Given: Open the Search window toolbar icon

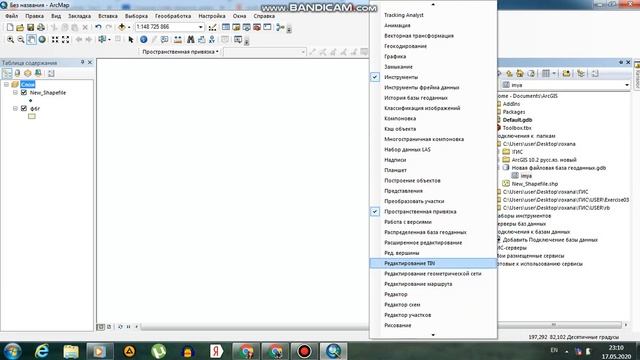Looking at the screenshot, I should (247, 27).
